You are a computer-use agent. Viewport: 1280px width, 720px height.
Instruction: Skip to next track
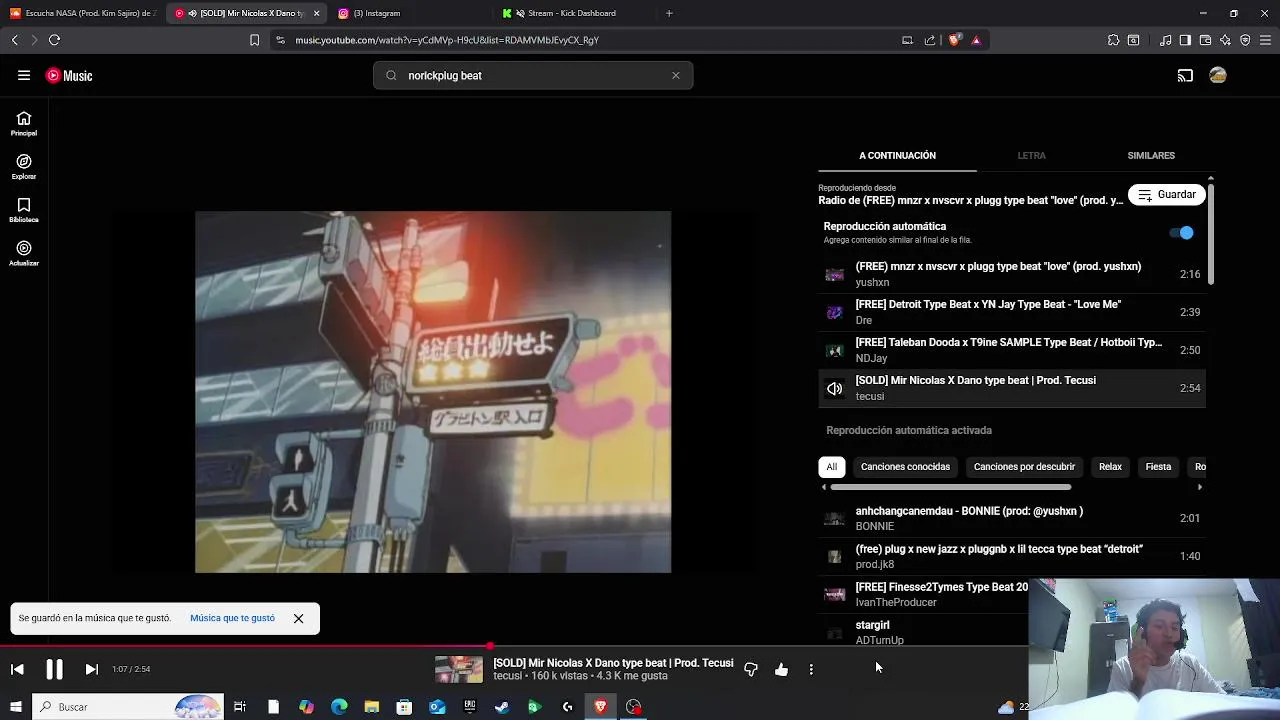[91, 669]
